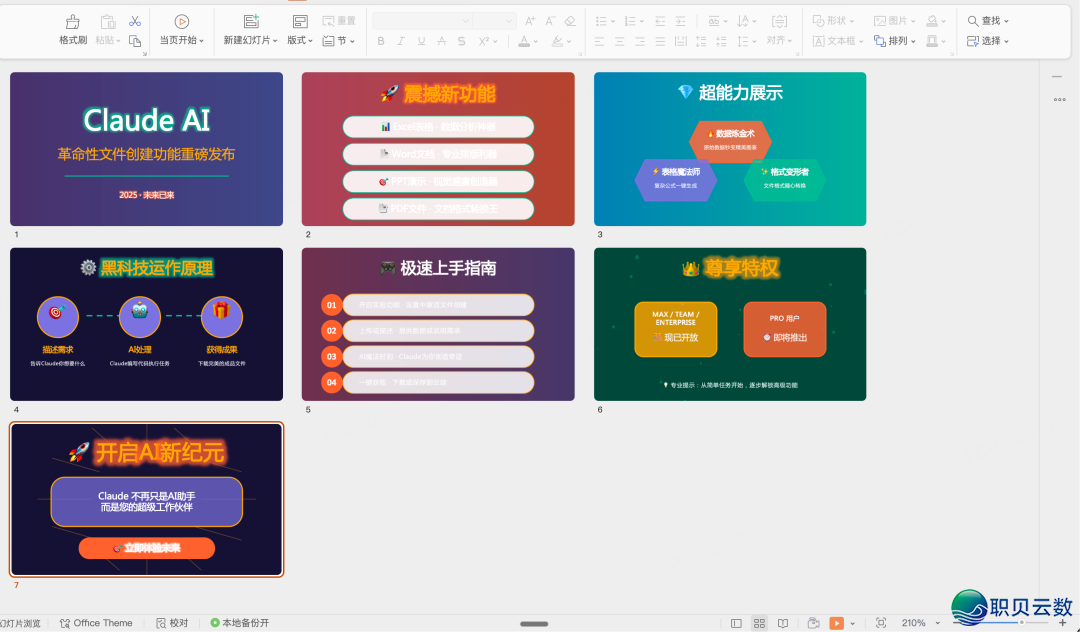
Task: Click the Text Box (文本框) icon
Action: click(818, 41)
